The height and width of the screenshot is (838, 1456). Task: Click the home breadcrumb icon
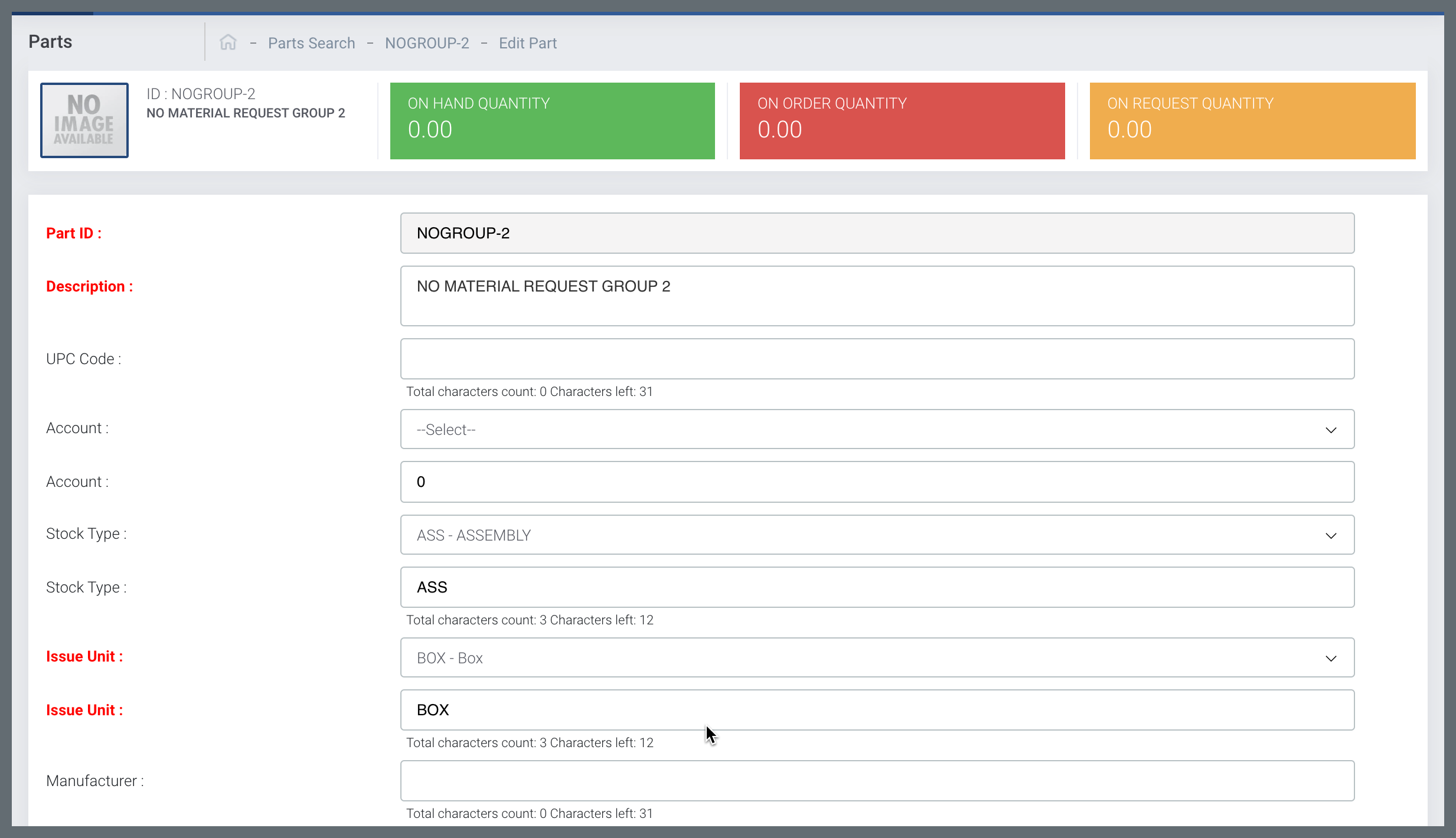tap(228, 42)
